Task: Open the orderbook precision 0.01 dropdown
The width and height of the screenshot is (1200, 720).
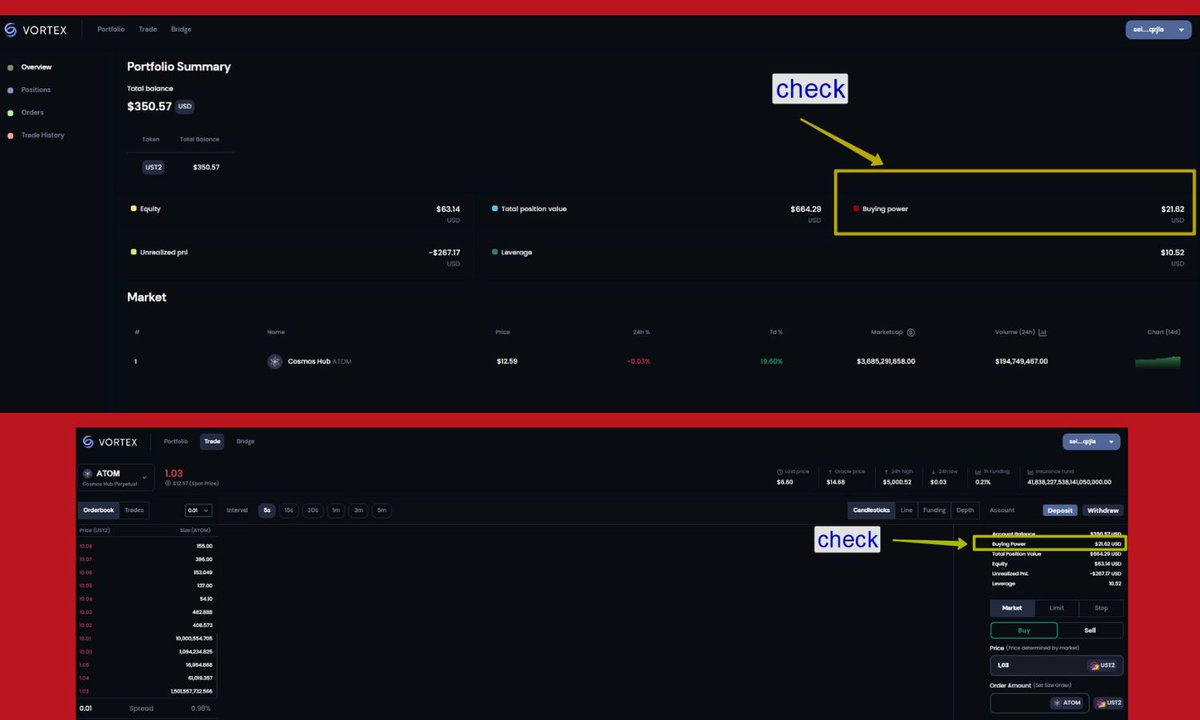Action: point(199,510)
